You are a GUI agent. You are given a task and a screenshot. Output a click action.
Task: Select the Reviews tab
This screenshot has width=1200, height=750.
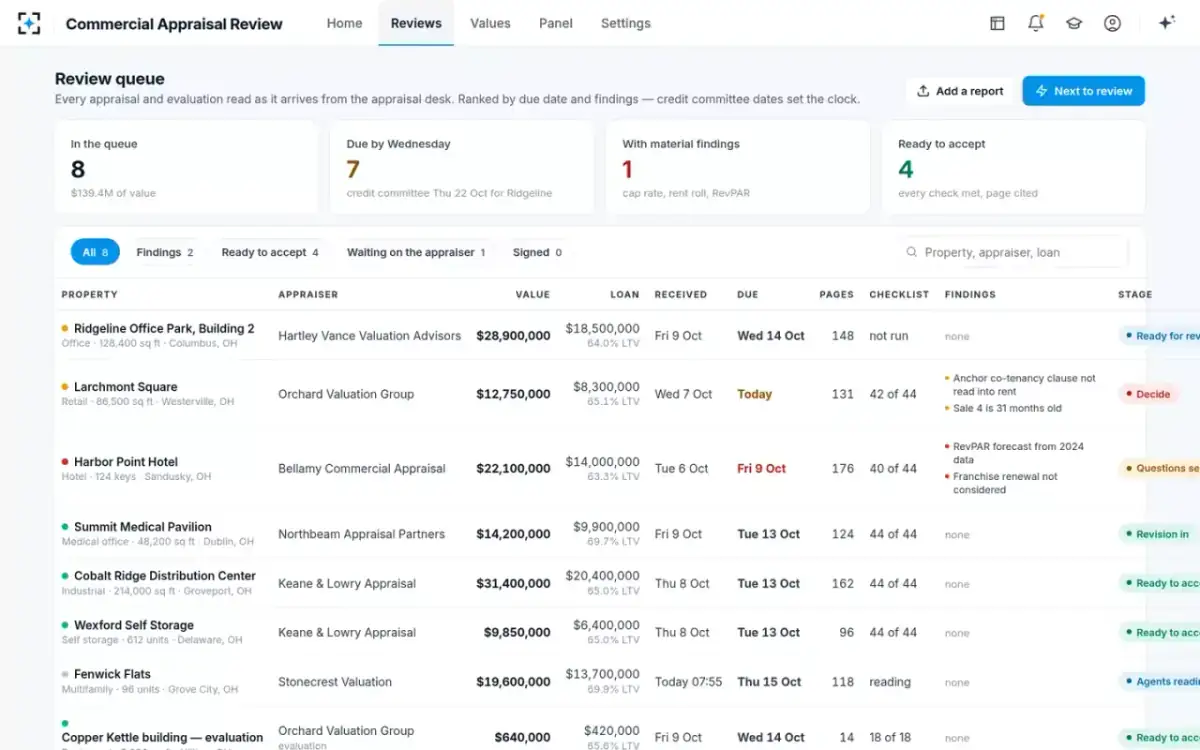[416, 23]
